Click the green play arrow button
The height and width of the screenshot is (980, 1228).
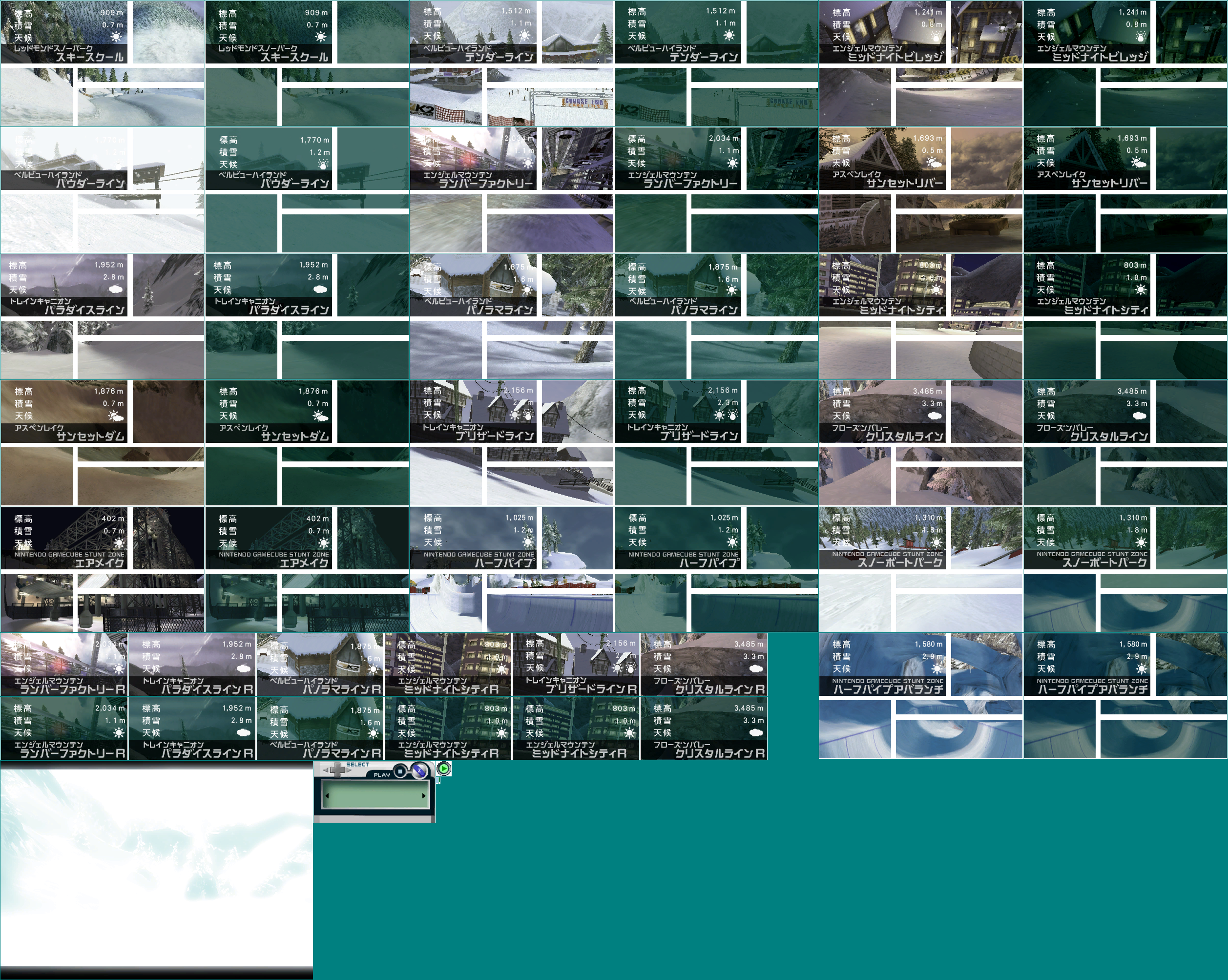[x=444, y=769]
